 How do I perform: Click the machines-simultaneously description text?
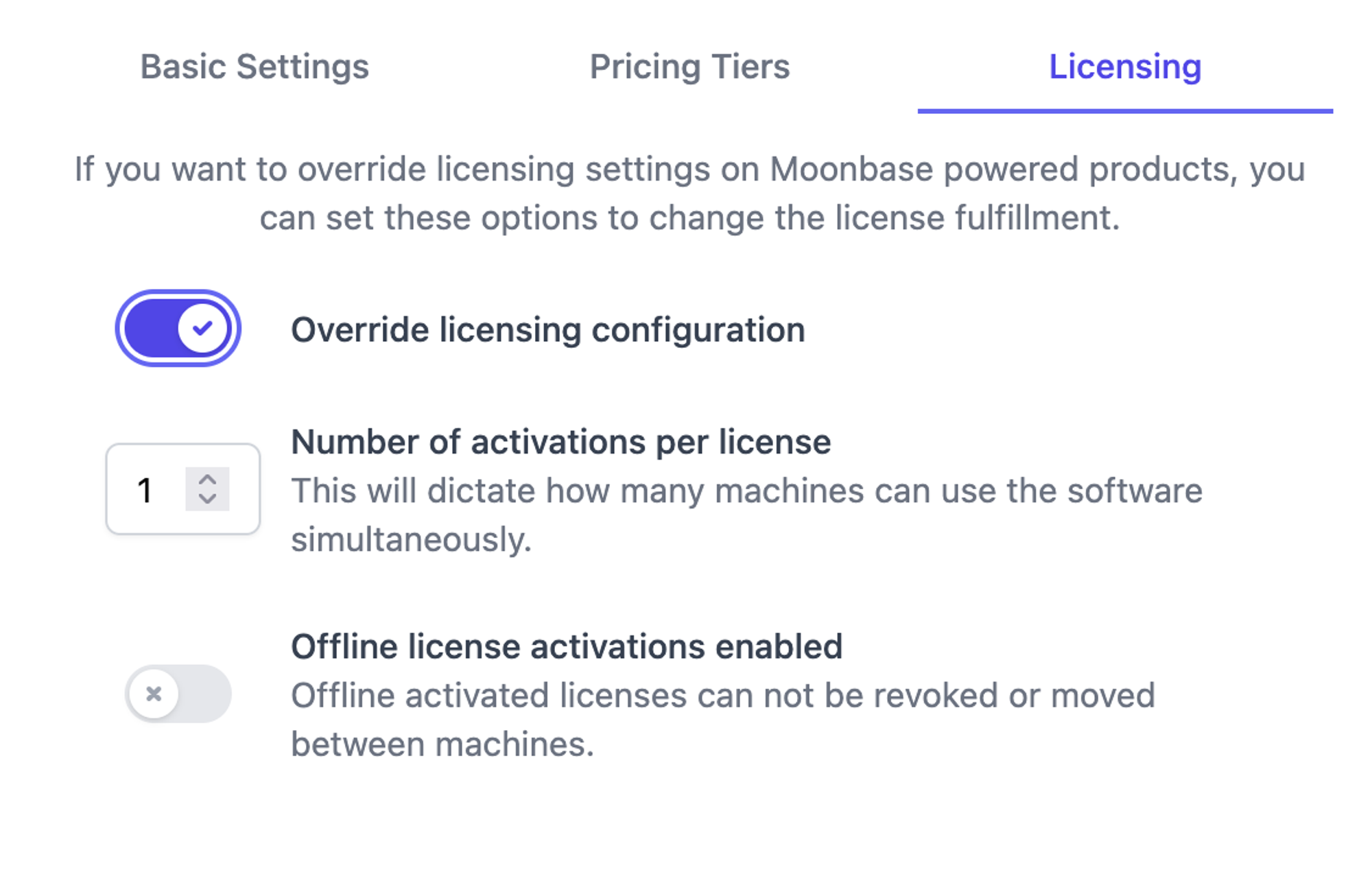[746, 515]
